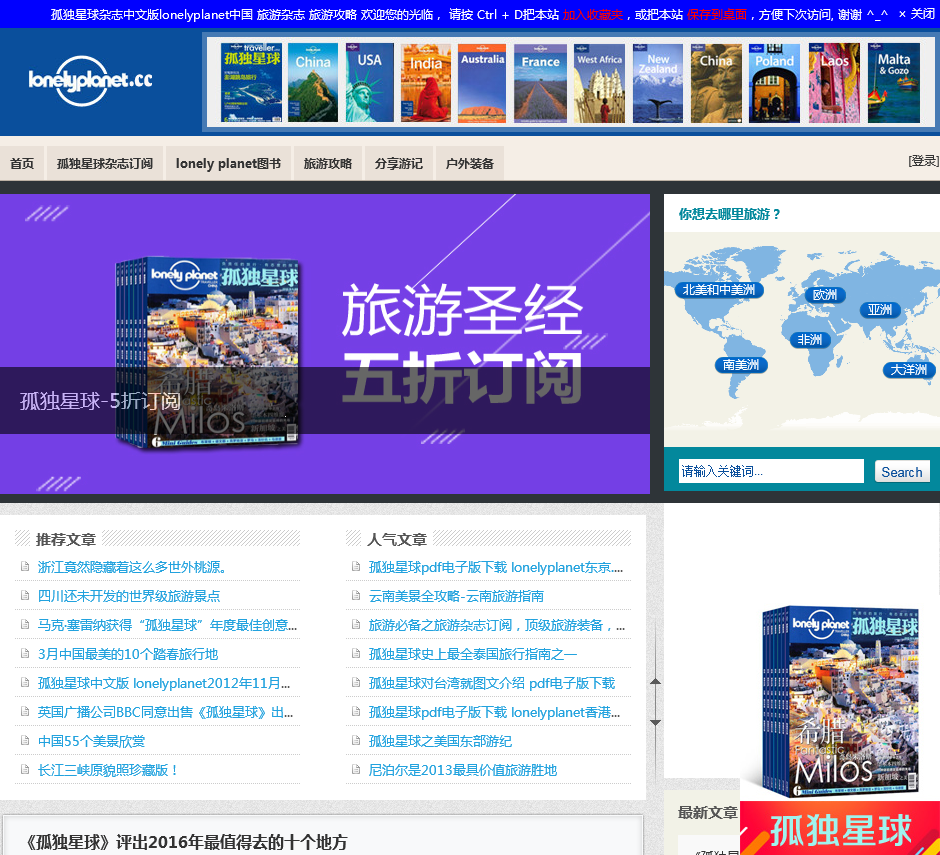Open the lonely planet图书 nav tab
Image resolution: width=940 pixels, height=855 pixels.
point(228,163)
